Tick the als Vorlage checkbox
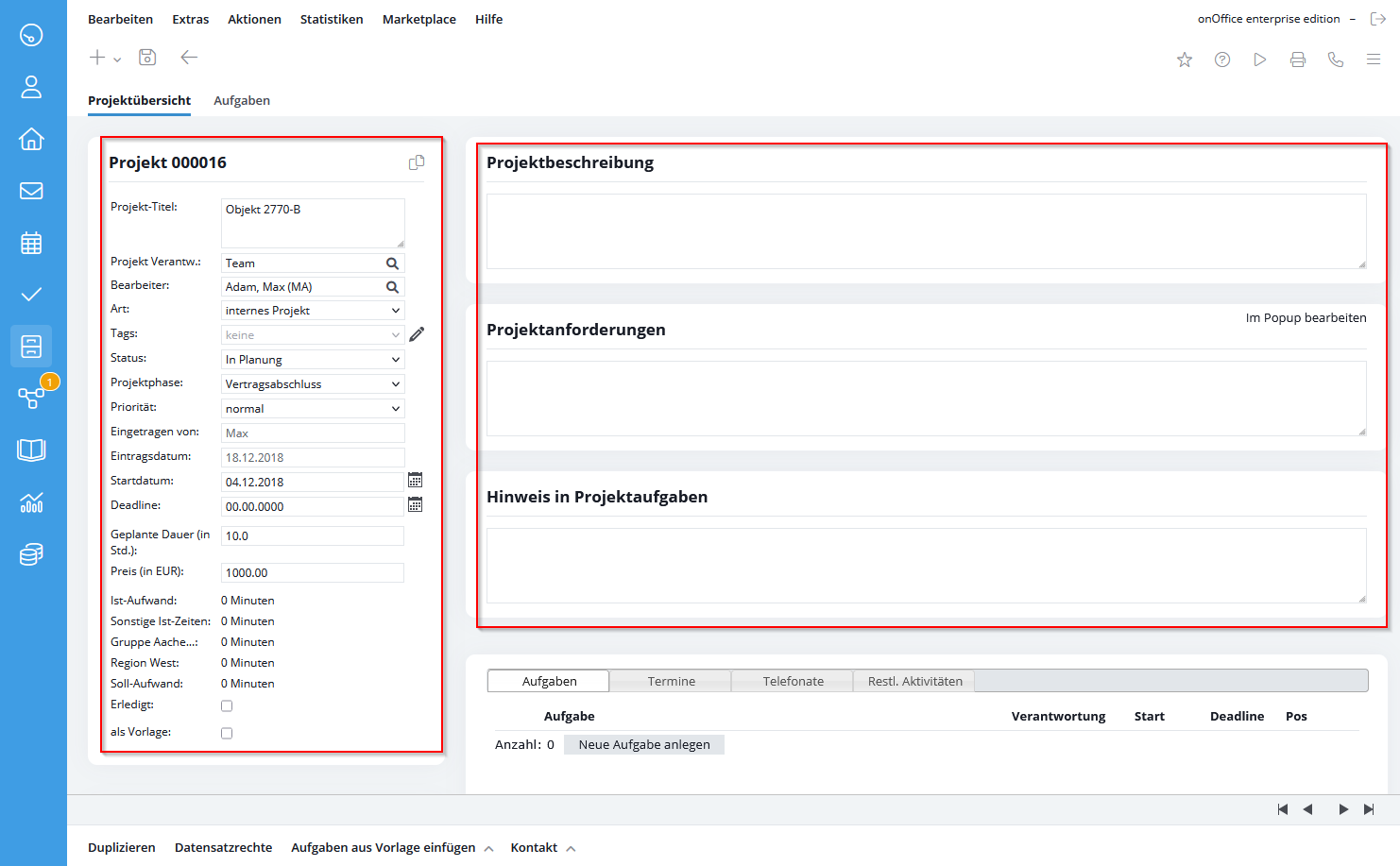Screen dimensions: 1400x866 [227, 733]
